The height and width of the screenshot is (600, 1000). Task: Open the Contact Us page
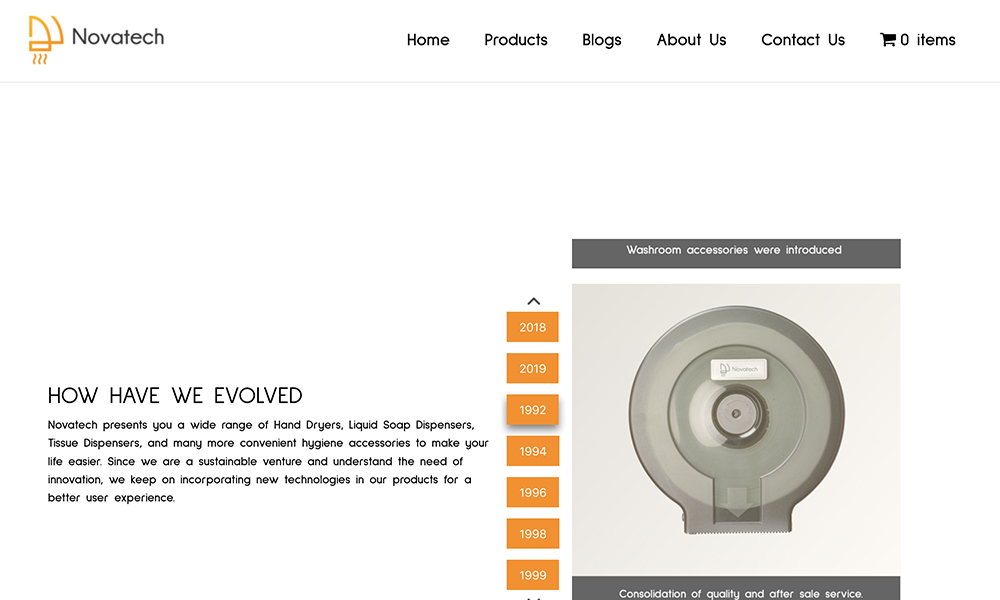click(803, 40)
